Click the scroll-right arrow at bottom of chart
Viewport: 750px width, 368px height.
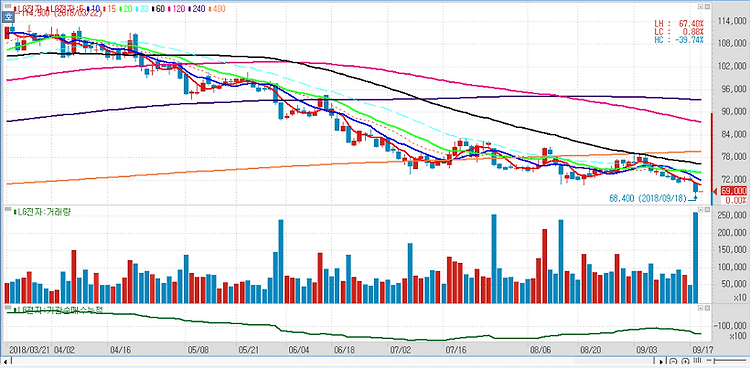tap(661, 362)
